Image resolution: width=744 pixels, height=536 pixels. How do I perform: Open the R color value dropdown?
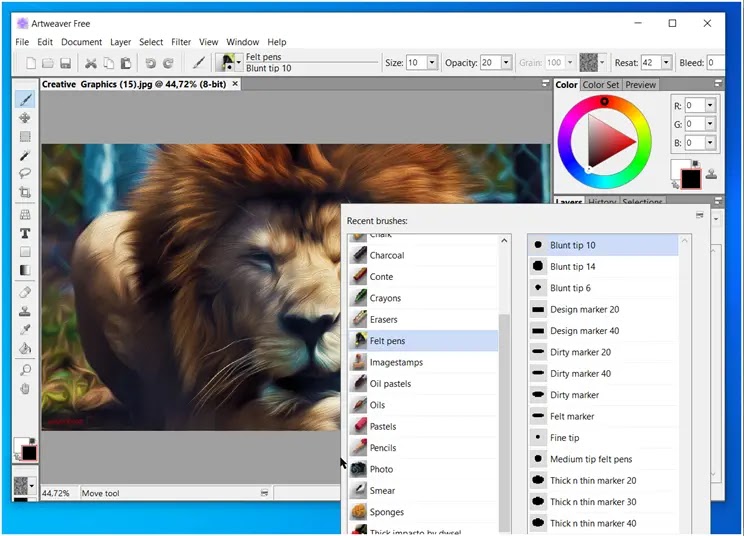(x=710, y=105)
